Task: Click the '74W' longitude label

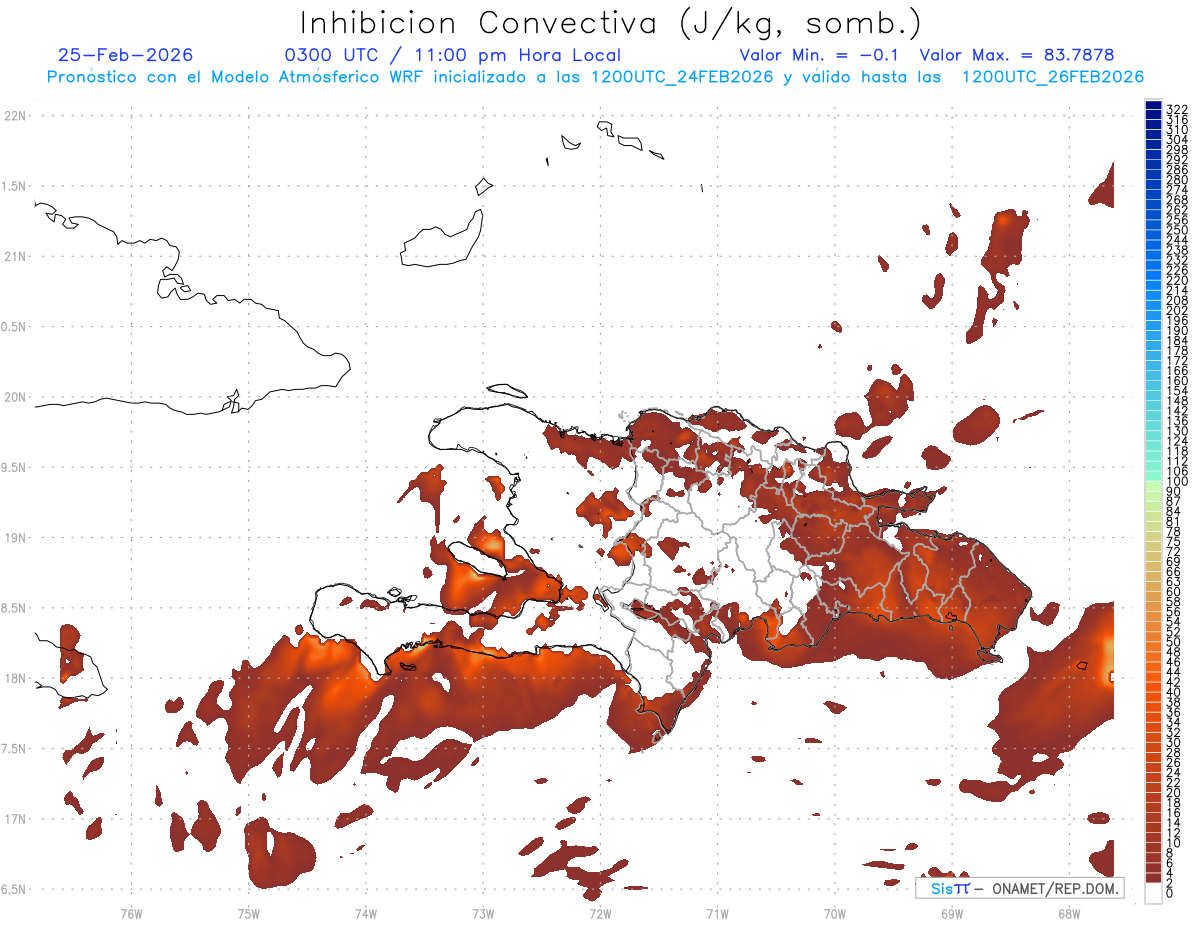Action: pos(366,913)
